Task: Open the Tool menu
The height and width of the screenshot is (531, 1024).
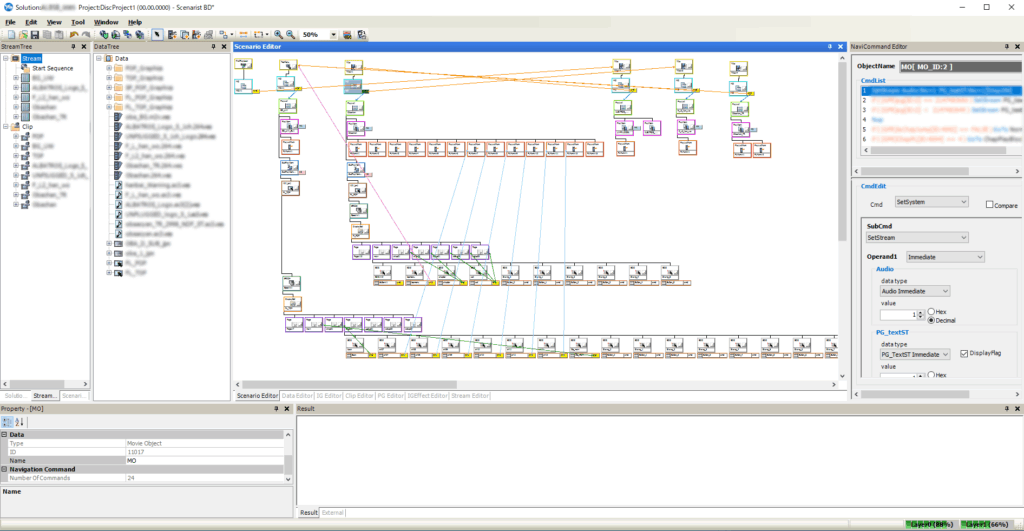Action: coord(78,22)
